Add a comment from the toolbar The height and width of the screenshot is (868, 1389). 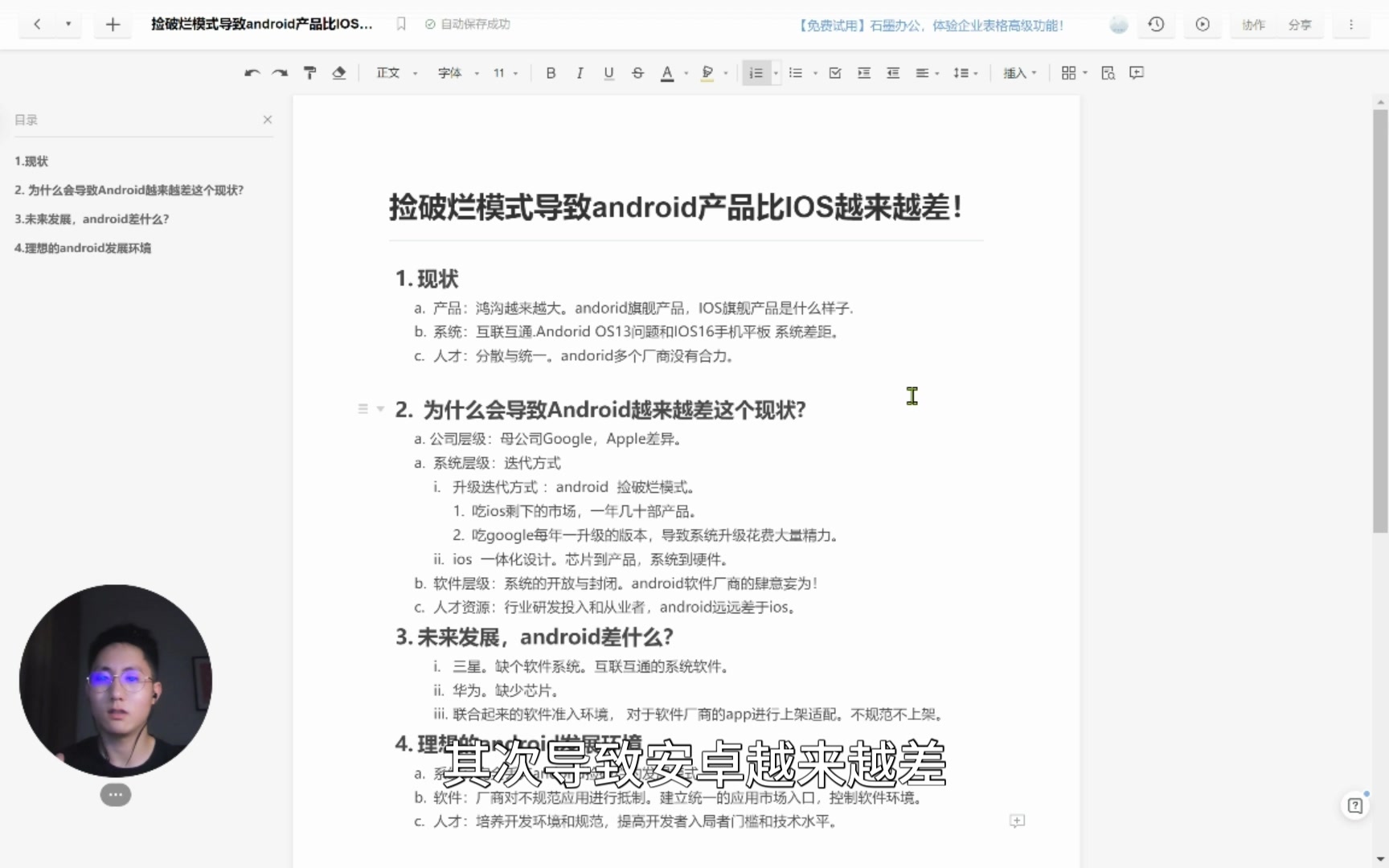pos(1137,73)
